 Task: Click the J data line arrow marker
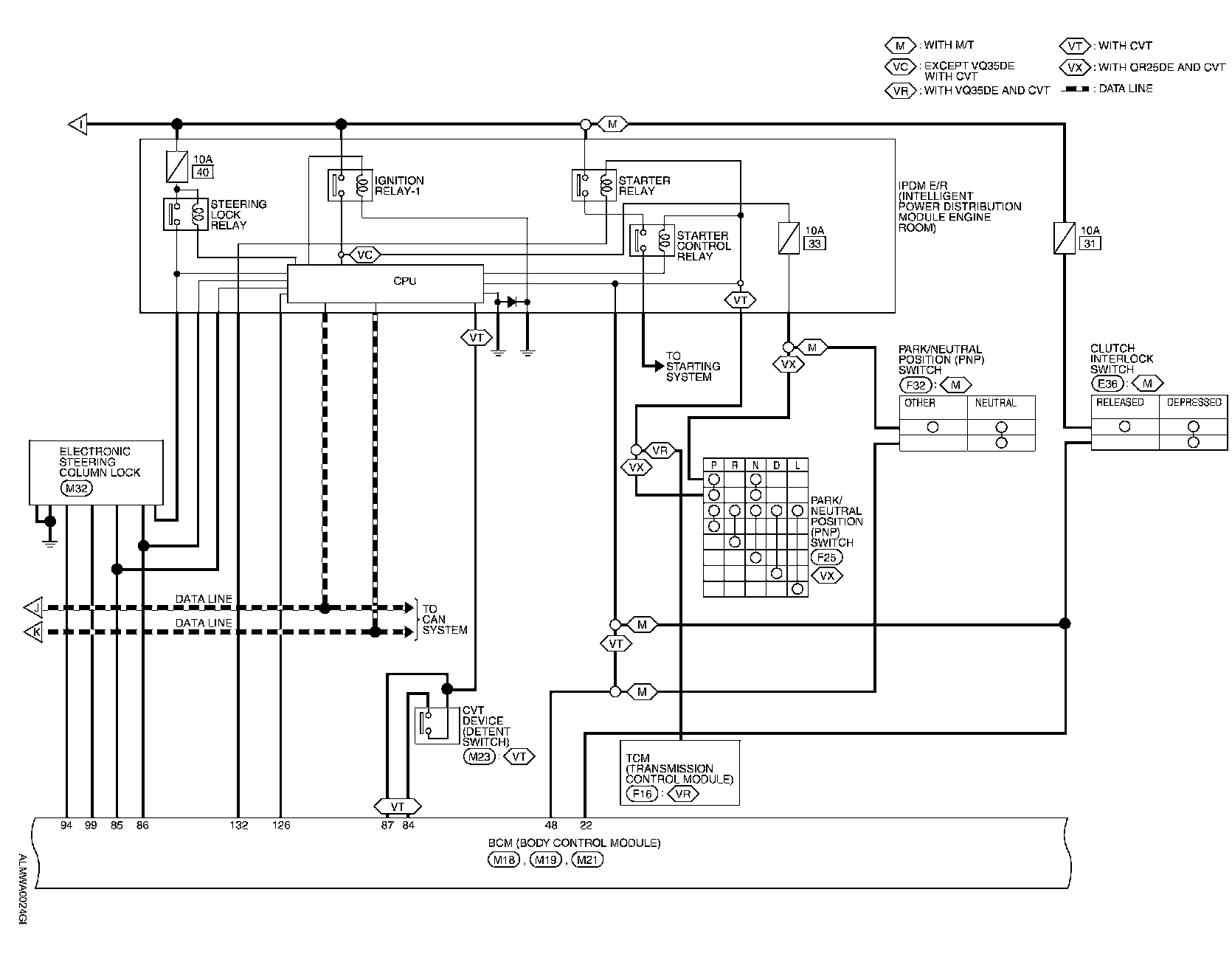34,608
